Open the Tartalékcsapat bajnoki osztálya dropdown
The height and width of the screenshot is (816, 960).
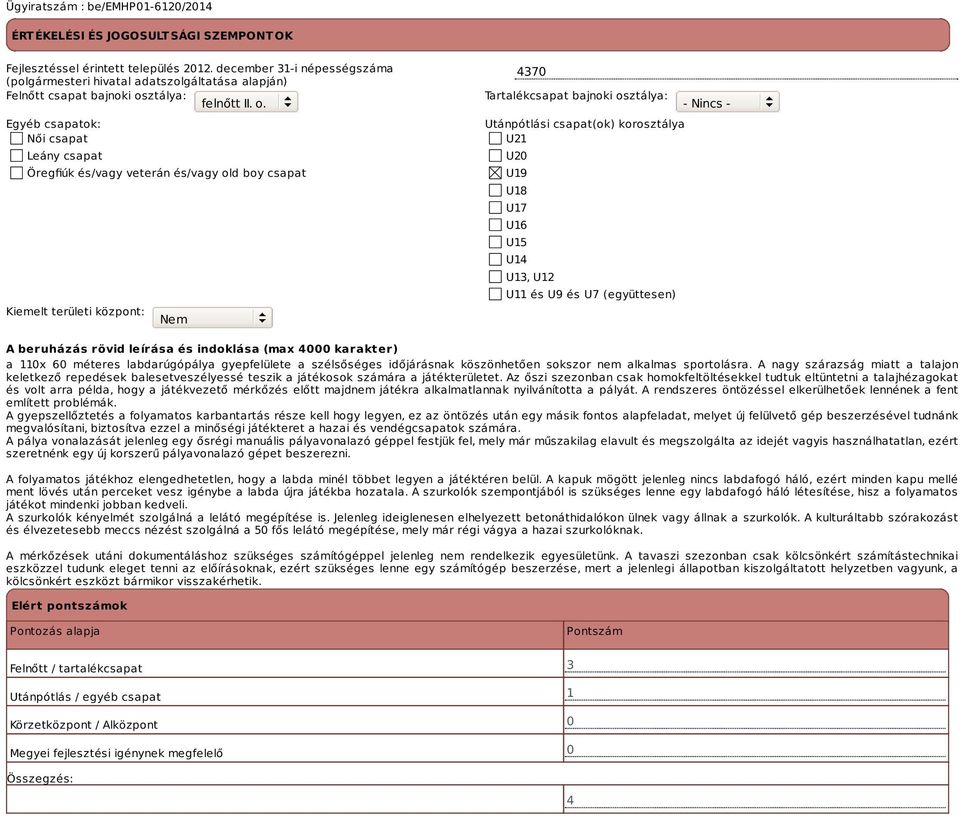pos(727,102)
